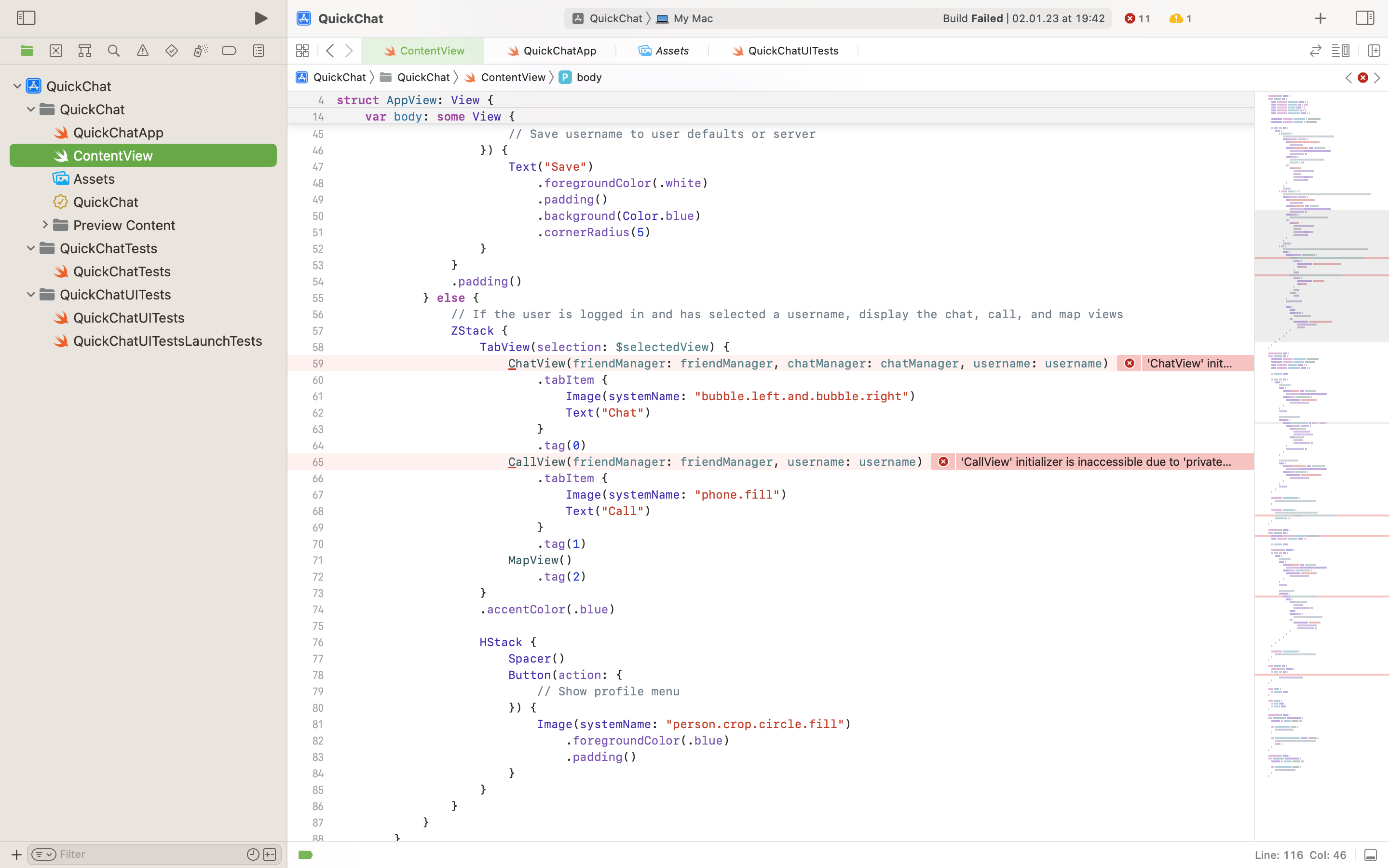Switch to the QuickChatUITests editor tab
The height and width of the screenshot is (868, 1389).
[784, 51]
